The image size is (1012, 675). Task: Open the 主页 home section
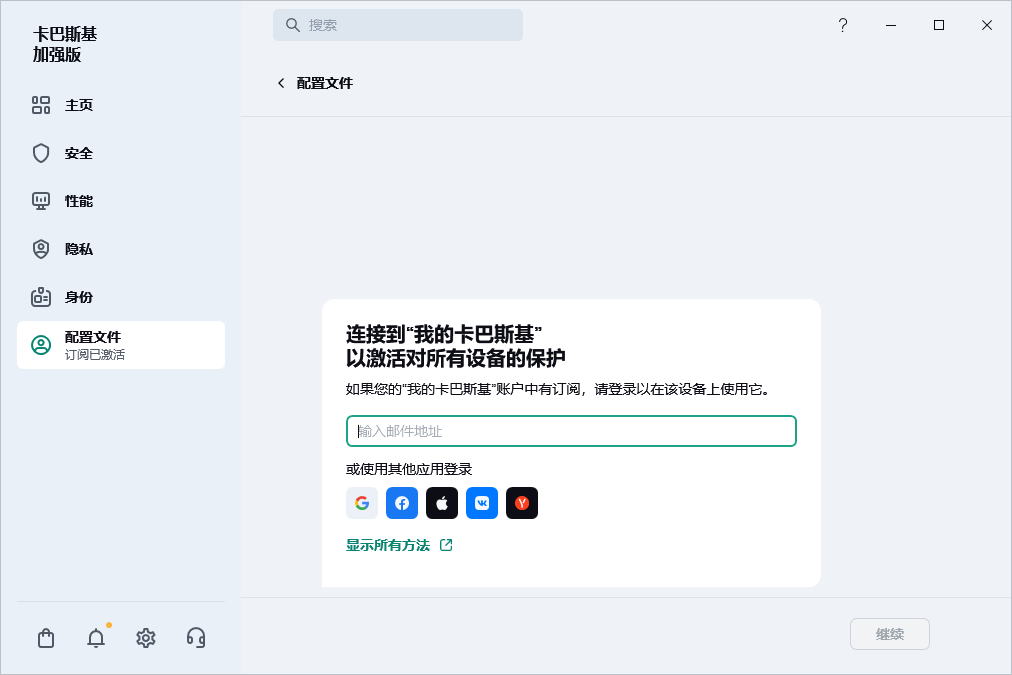point(78,105)
